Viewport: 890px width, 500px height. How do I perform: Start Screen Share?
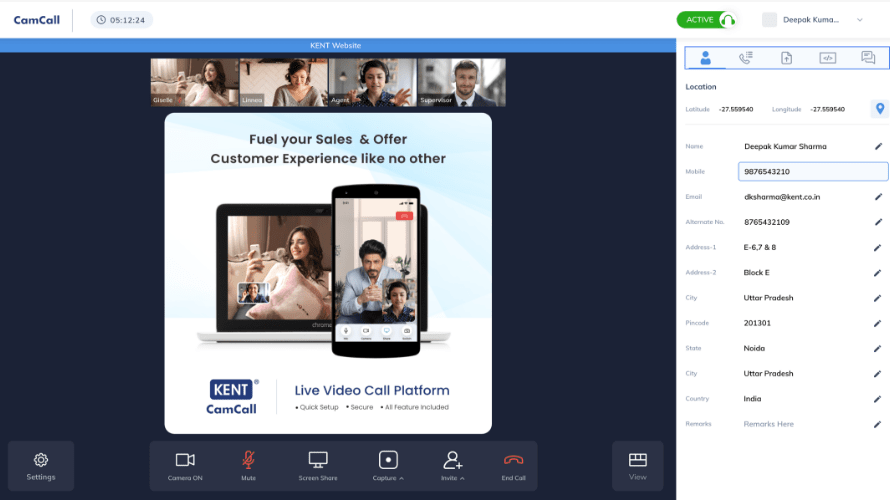(318, 466)
